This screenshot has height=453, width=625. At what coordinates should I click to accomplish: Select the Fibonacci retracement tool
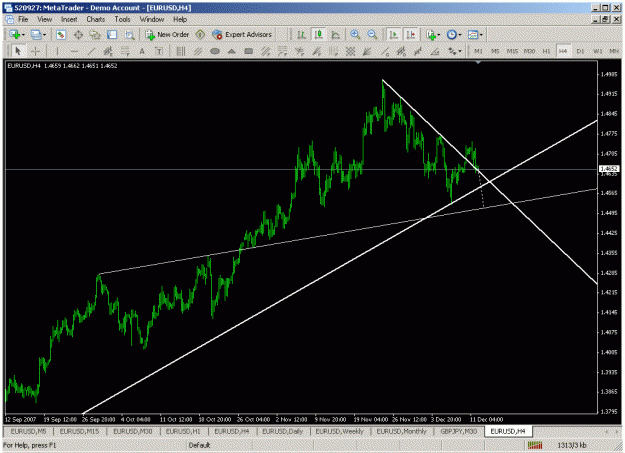[125, 51]
